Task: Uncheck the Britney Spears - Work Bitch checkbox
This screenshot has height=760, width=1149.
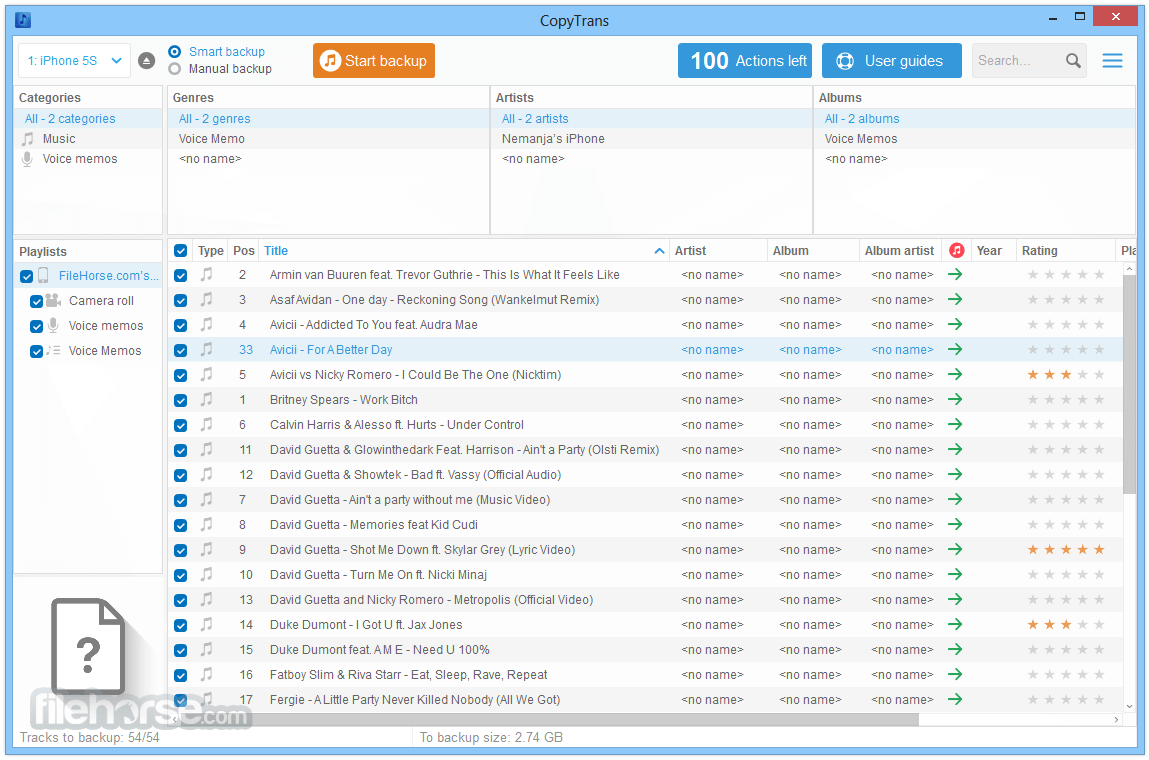Action: point(180,400)
